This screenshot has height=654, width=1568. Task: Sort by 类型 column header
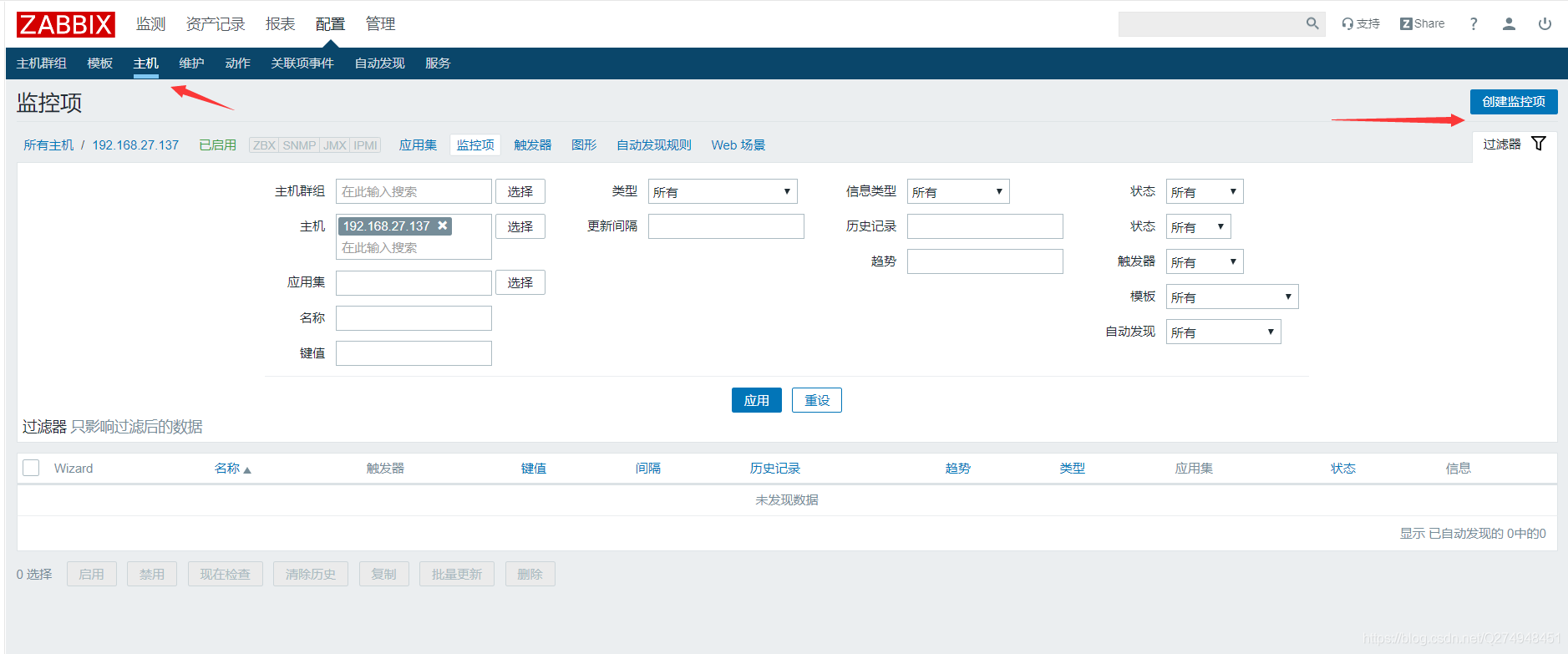coord(1073,469)
